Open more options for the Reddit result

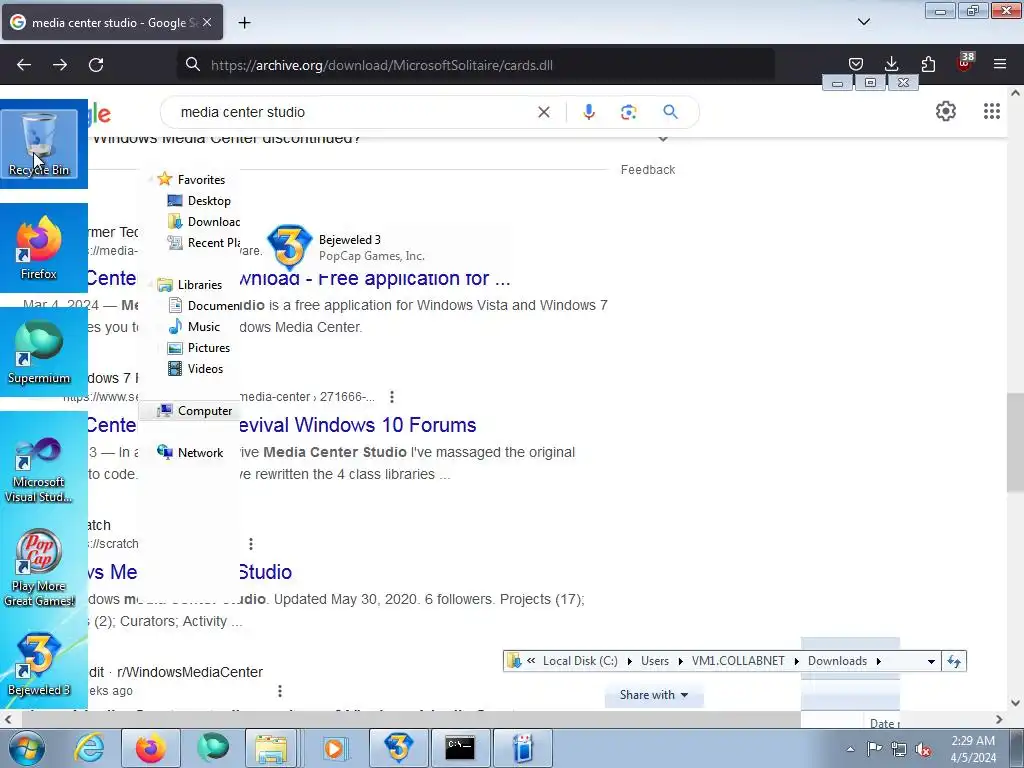click(x=280, y=690)
